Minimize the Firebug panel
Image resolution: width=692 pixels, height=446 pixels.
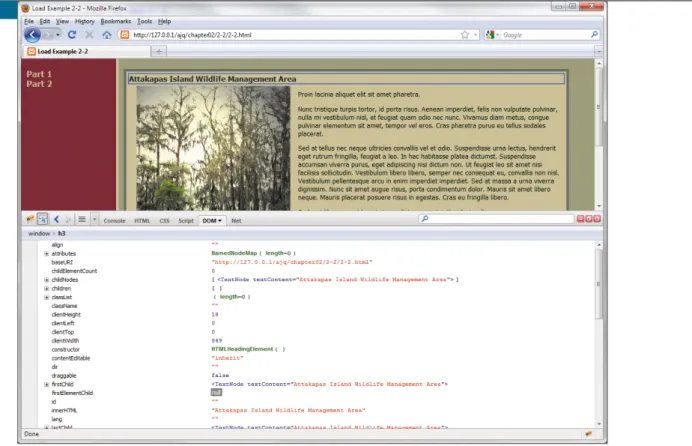(x=581, y=219)
